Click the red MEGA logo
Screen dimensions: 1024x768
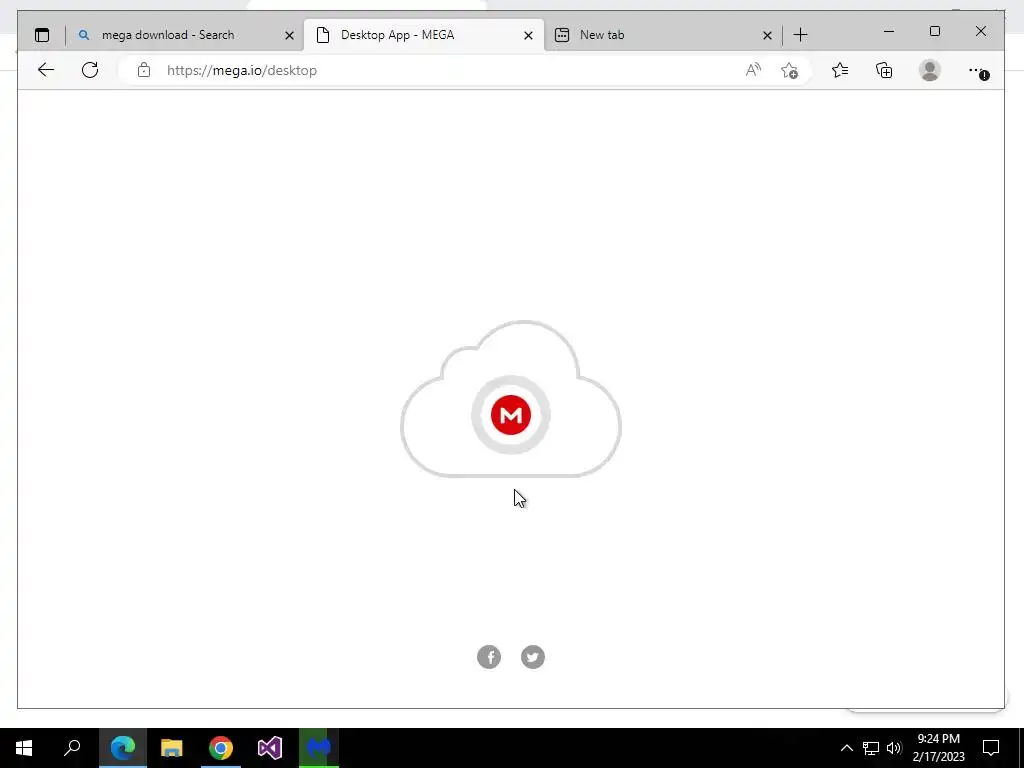(x=511, y=415)
